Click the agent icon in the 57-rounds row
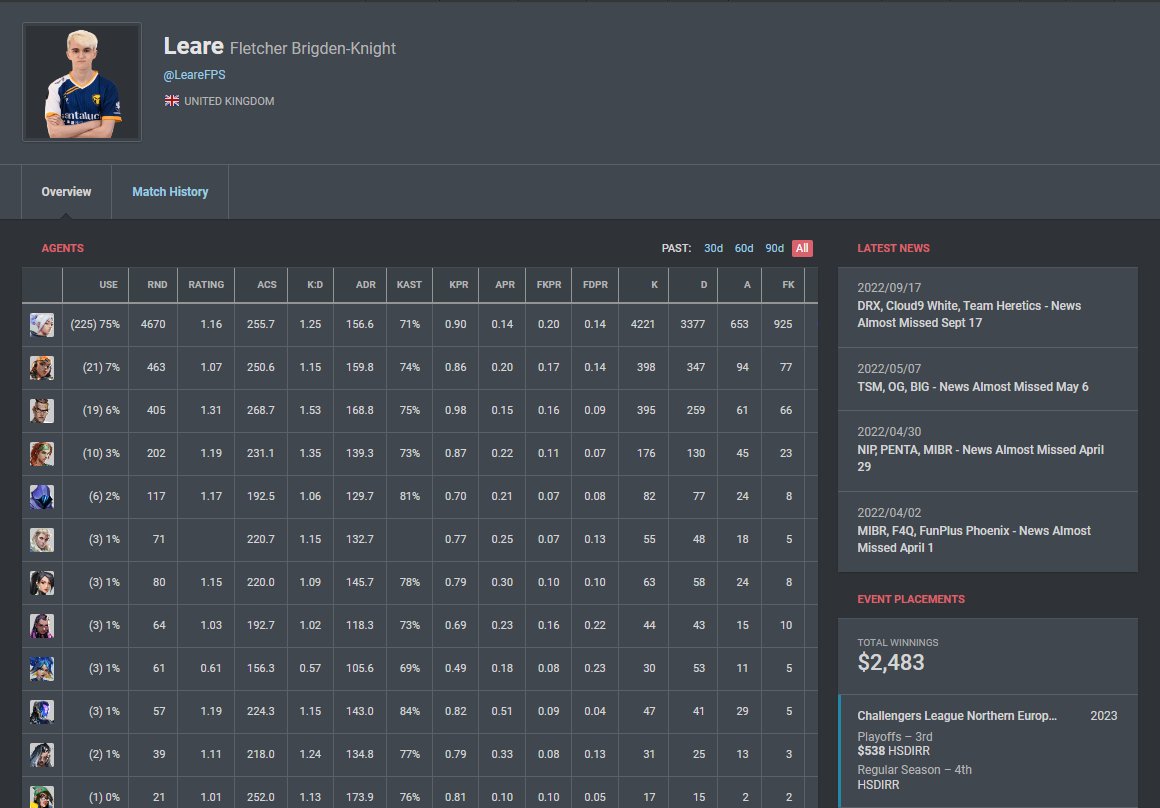This screenshot has height=808, width=1160. [41, 711]
